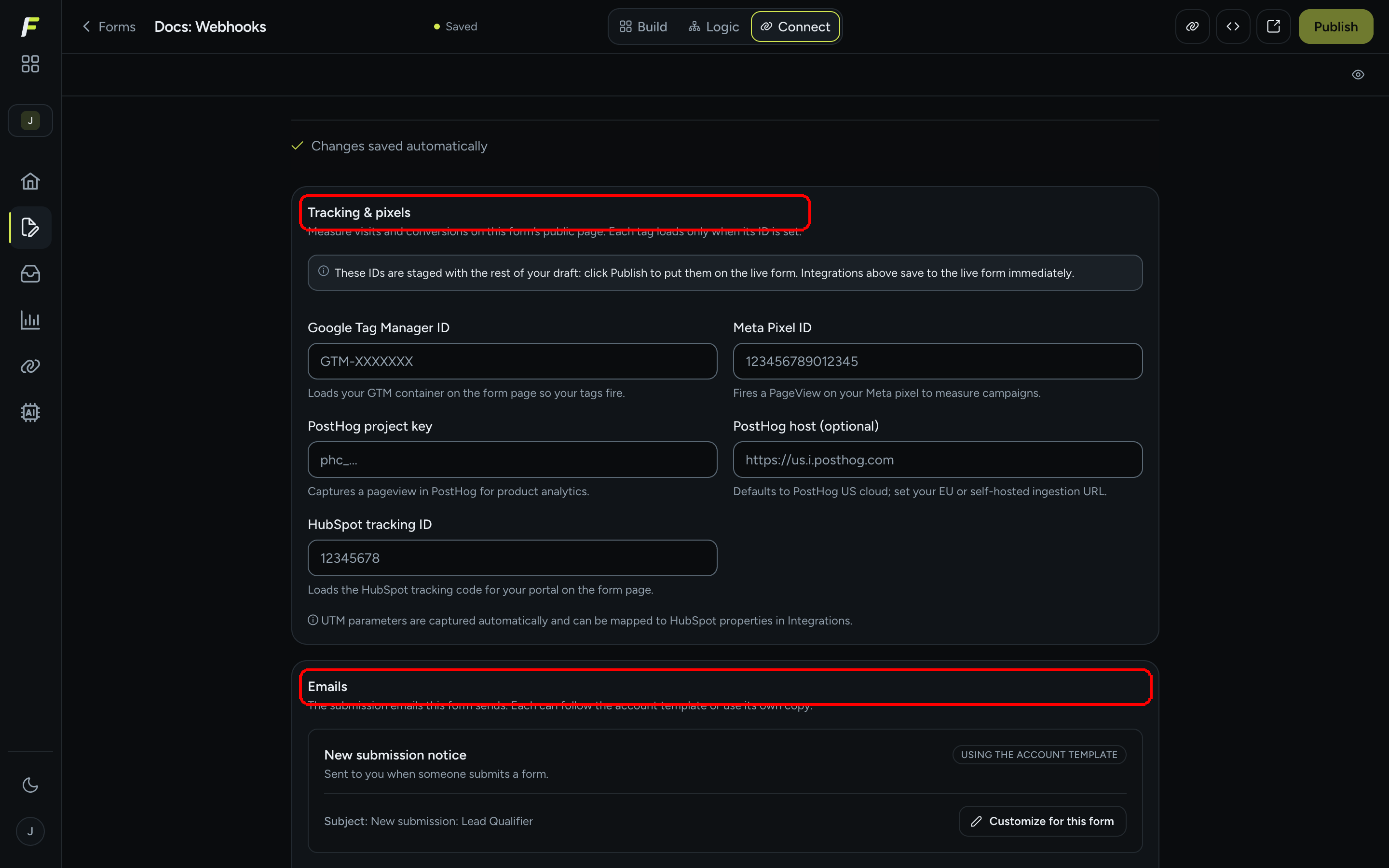Open the J user avatar at sidebar bottom

30,831
